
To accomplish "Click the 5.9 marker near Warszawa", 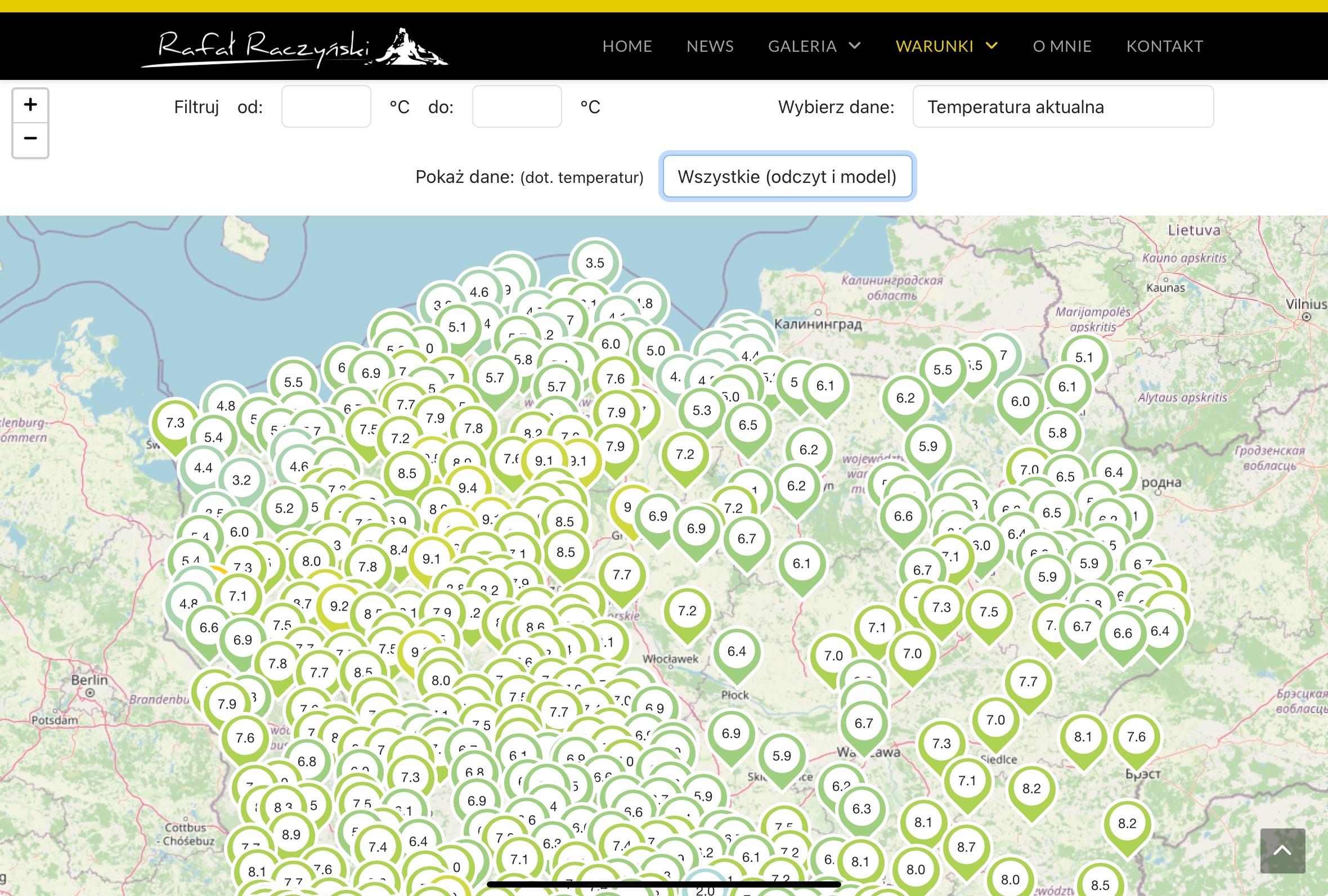I will (782, 756).
